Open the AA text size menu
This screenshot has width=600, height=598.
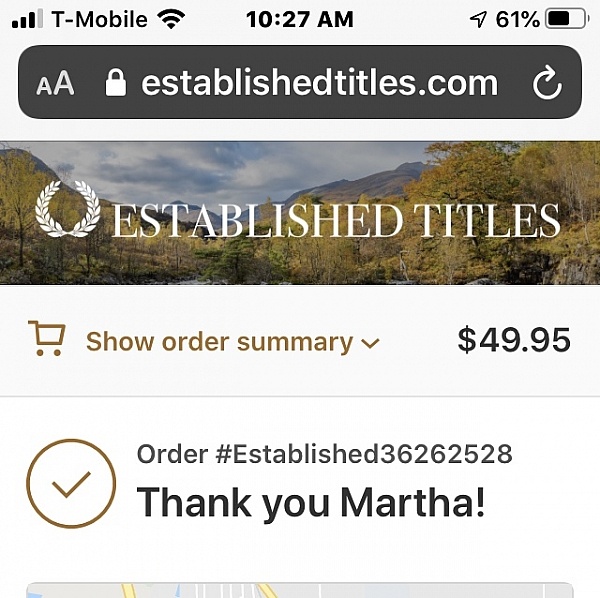56,83
